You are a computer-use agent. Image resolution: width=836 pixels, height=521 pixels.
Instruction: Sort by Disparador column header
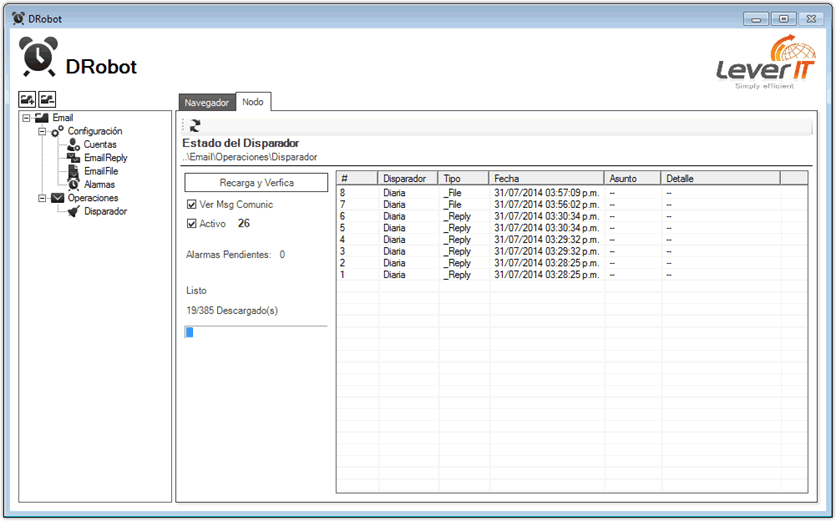point(407,179)
